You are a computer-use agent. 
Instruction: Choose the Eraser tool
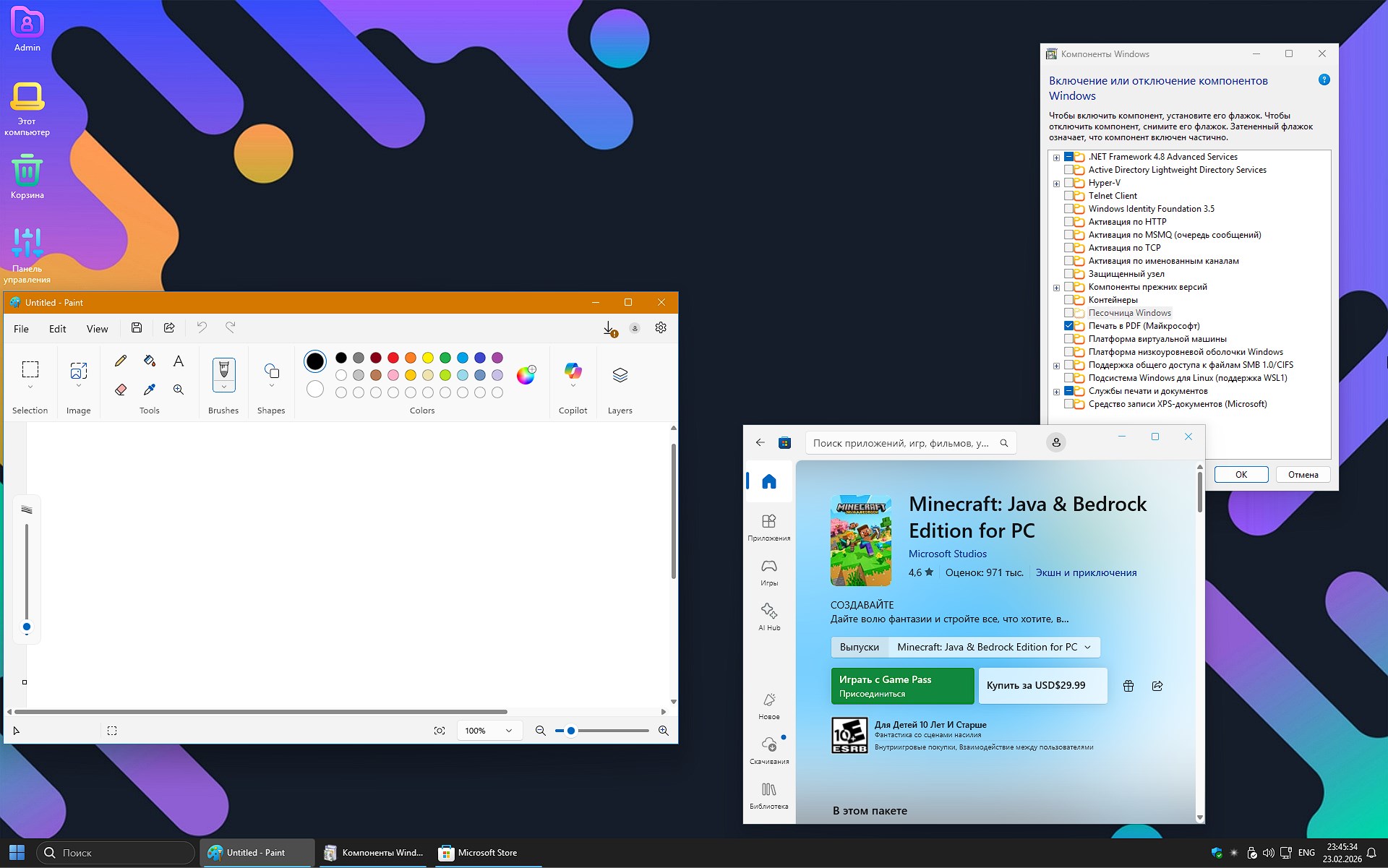click(121, 390)
